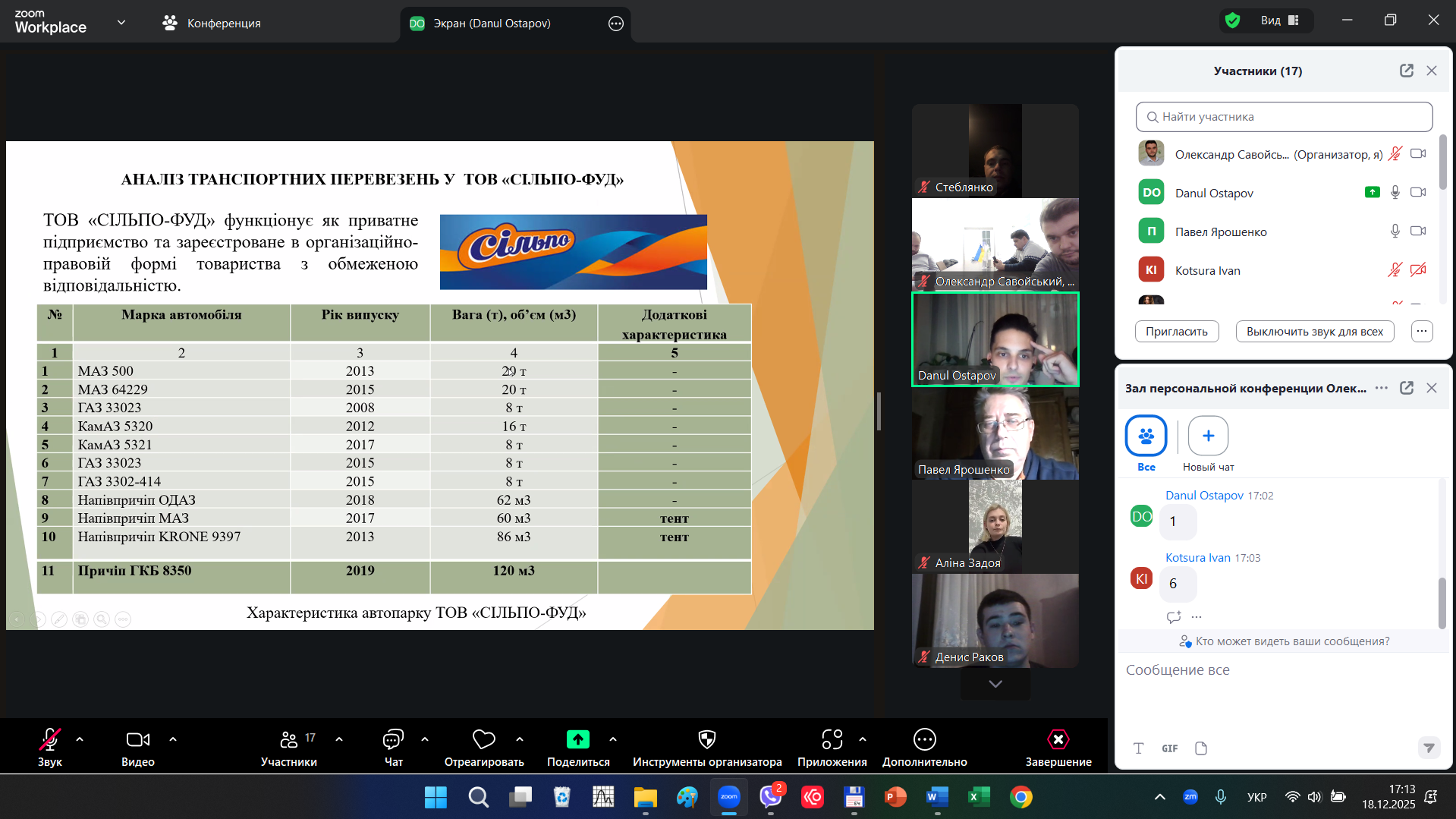Expand audio options arrow next to Звук
The height and width of the screenshot is (819, 1456).
[80, 739]
